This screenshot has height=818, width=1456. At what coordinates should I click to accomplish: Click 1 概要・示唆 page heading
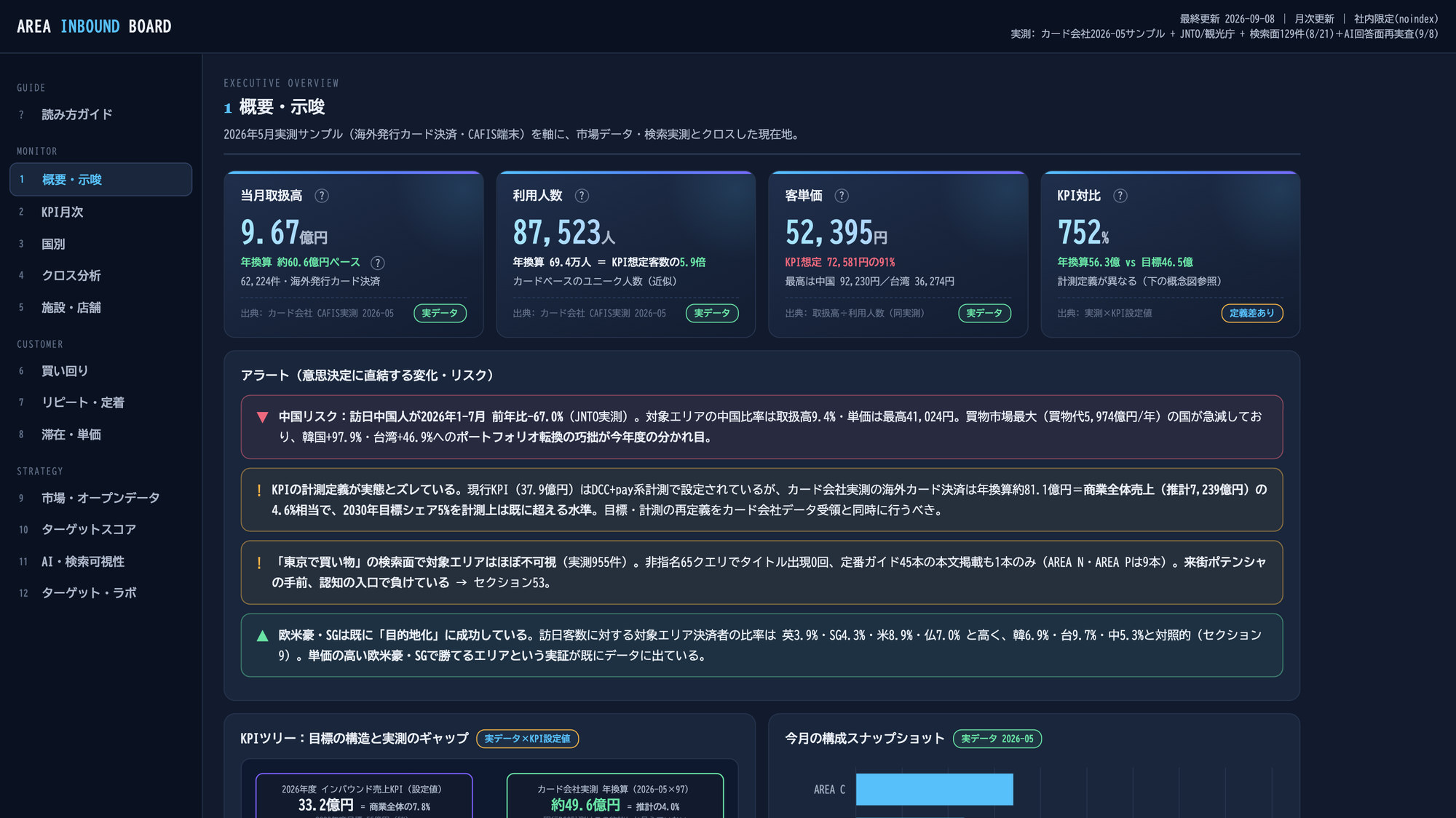(274, 108)
